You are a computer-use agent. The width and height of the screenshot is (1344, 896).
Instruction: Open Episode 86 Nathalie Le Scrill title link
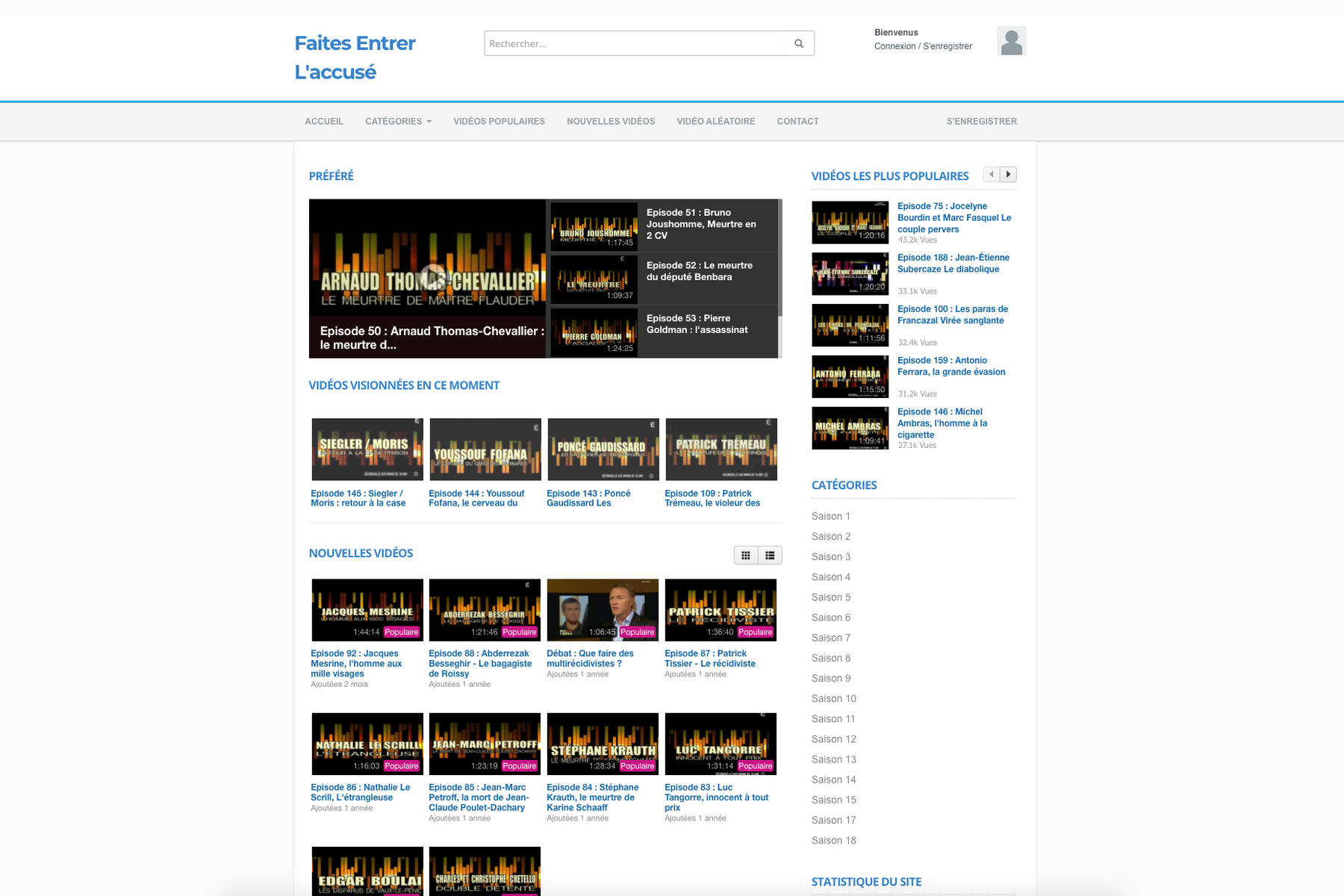[x=361, y=792]
